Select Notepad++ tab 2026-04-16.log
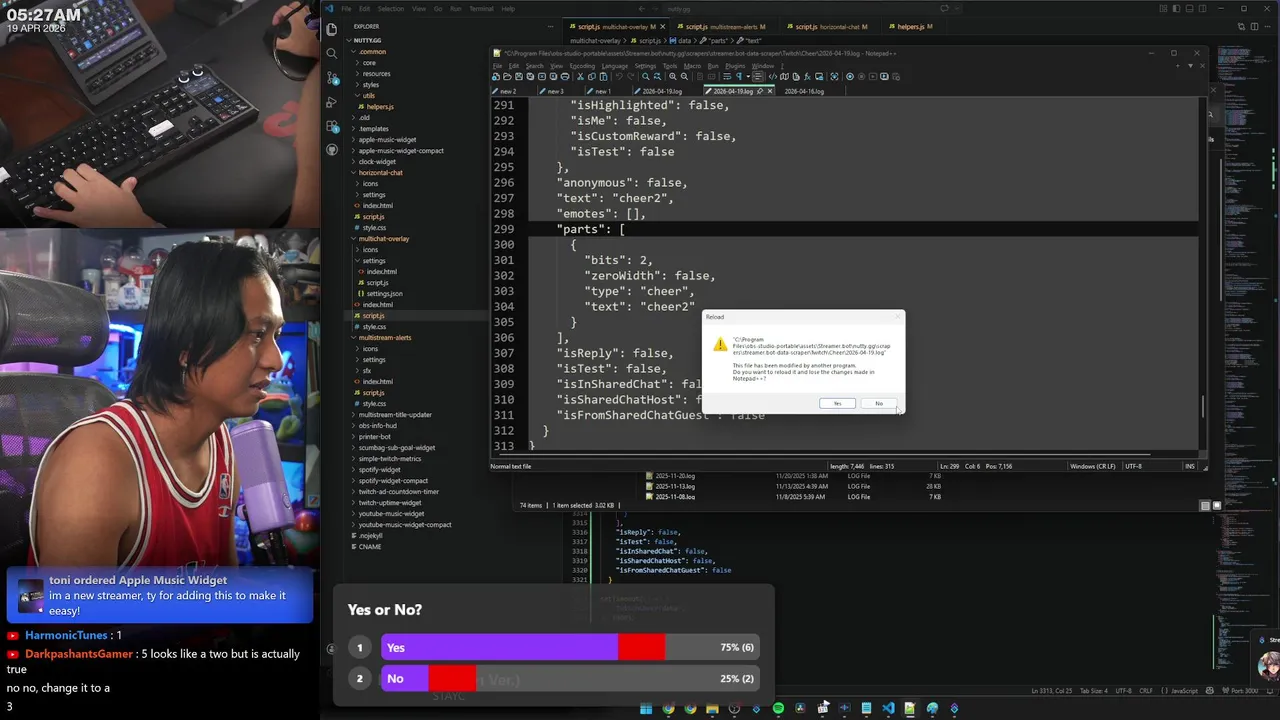This screenshot has width=1280, height=720. click(804, 91)
